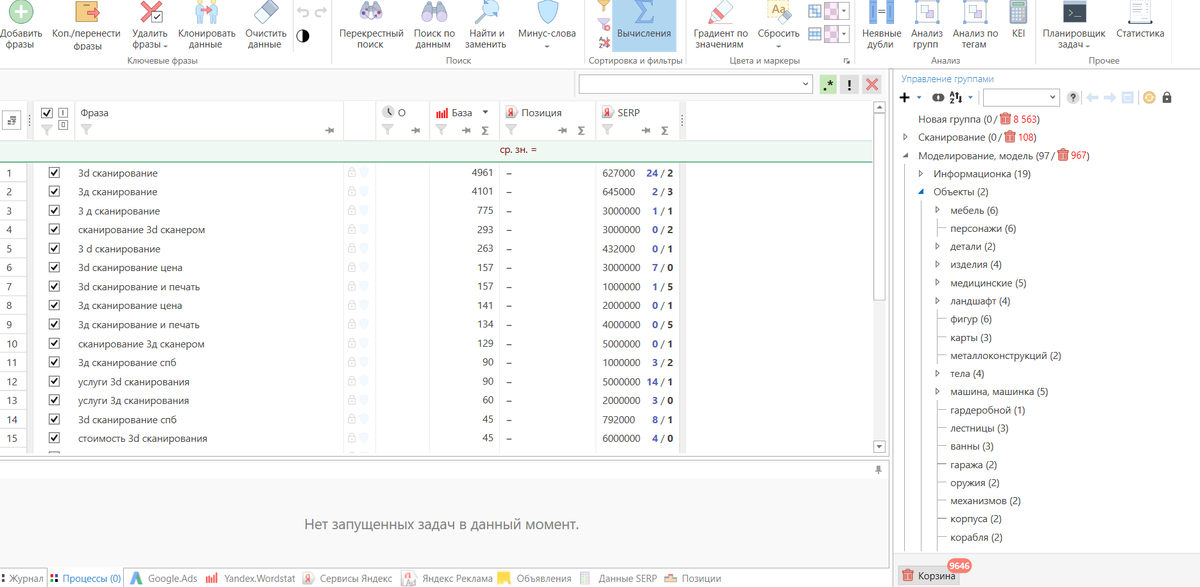Click the Фраза column header

[x=94, y=113]
